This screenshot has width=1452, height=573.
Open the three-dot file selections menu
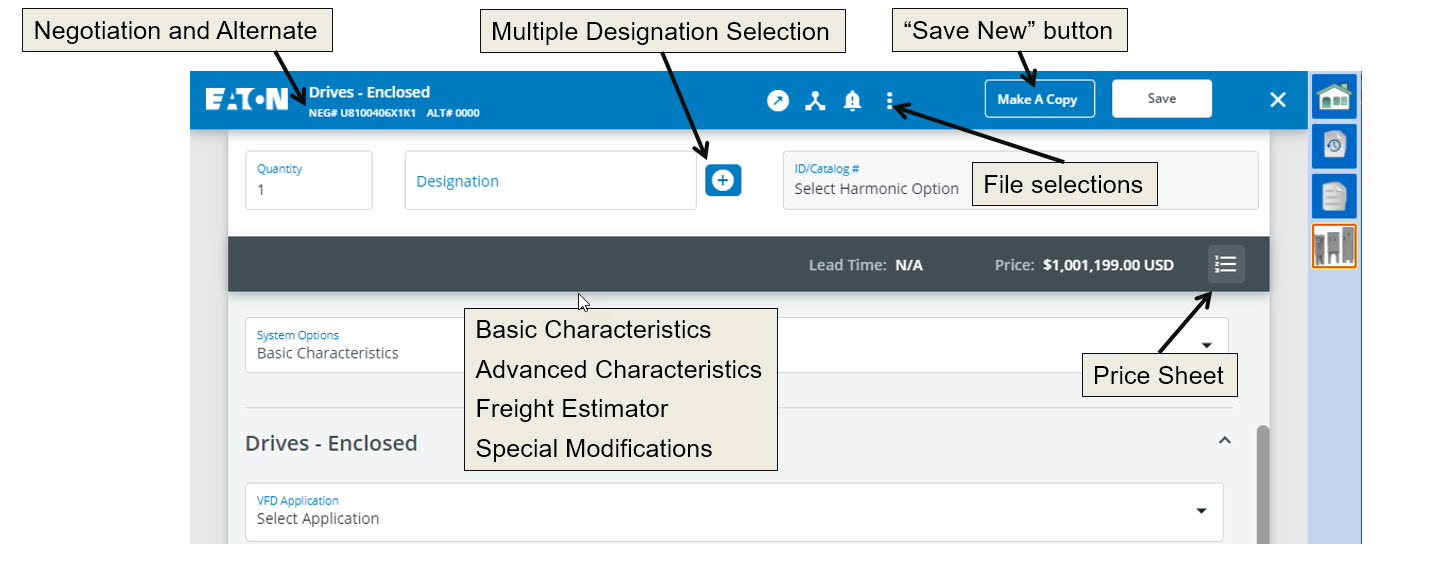889,100
